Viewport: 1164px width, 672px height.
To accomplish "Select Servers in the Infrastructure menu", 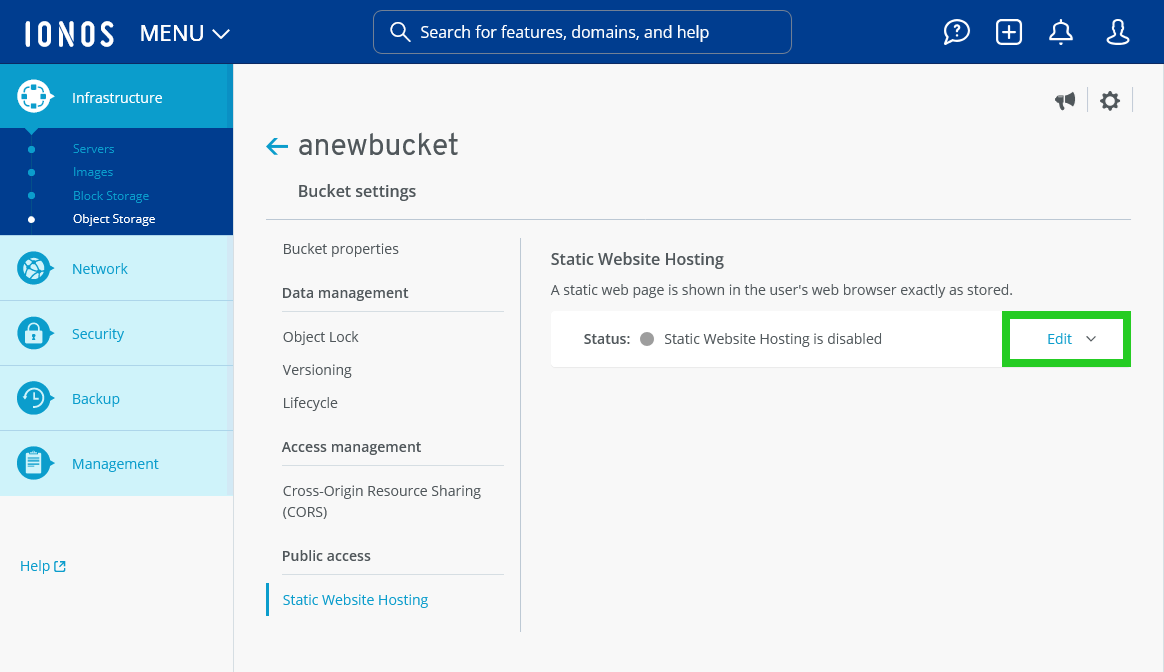I will [93, 148].
